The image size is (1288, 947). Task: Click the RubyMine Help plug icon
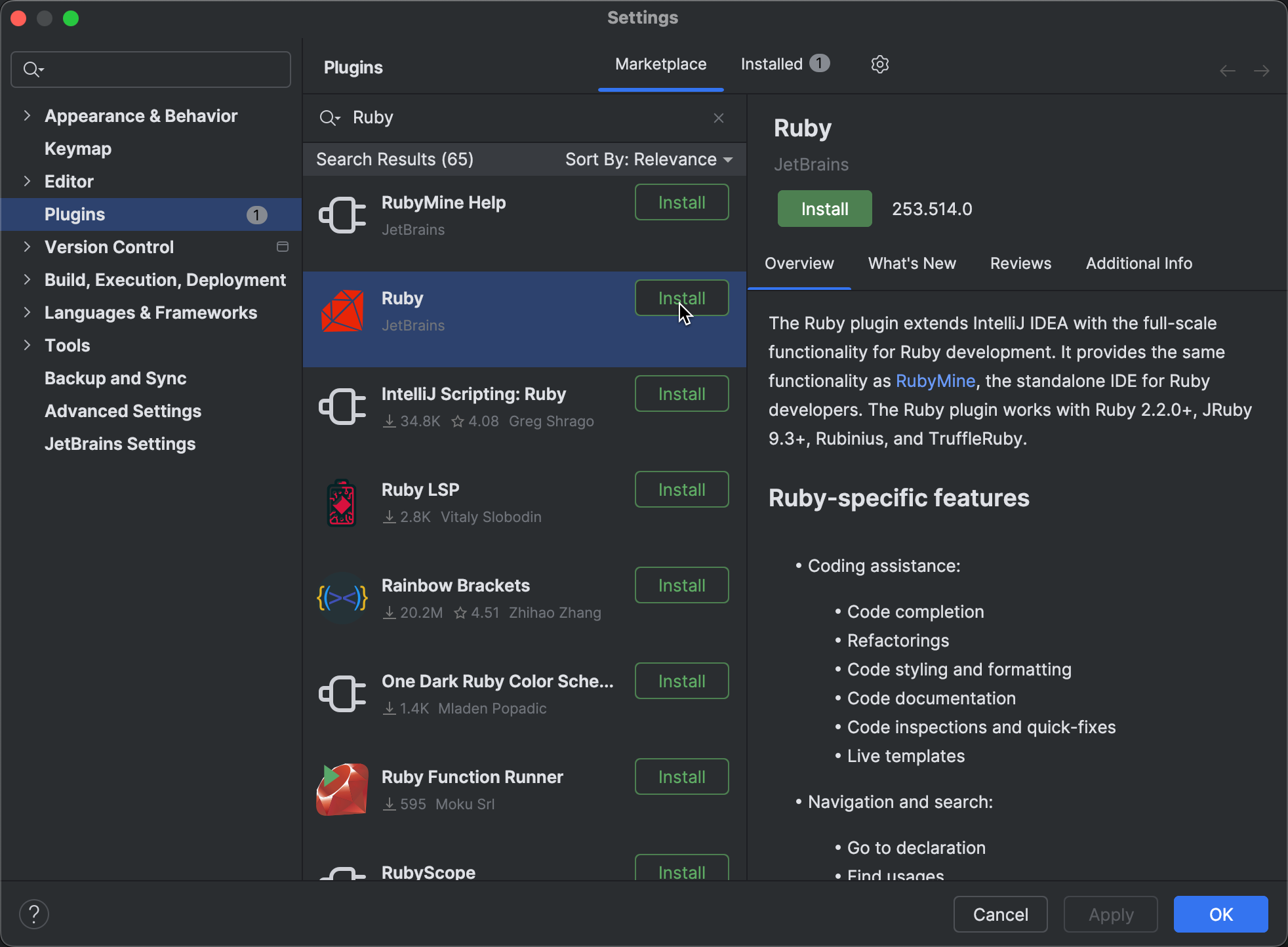342,214
